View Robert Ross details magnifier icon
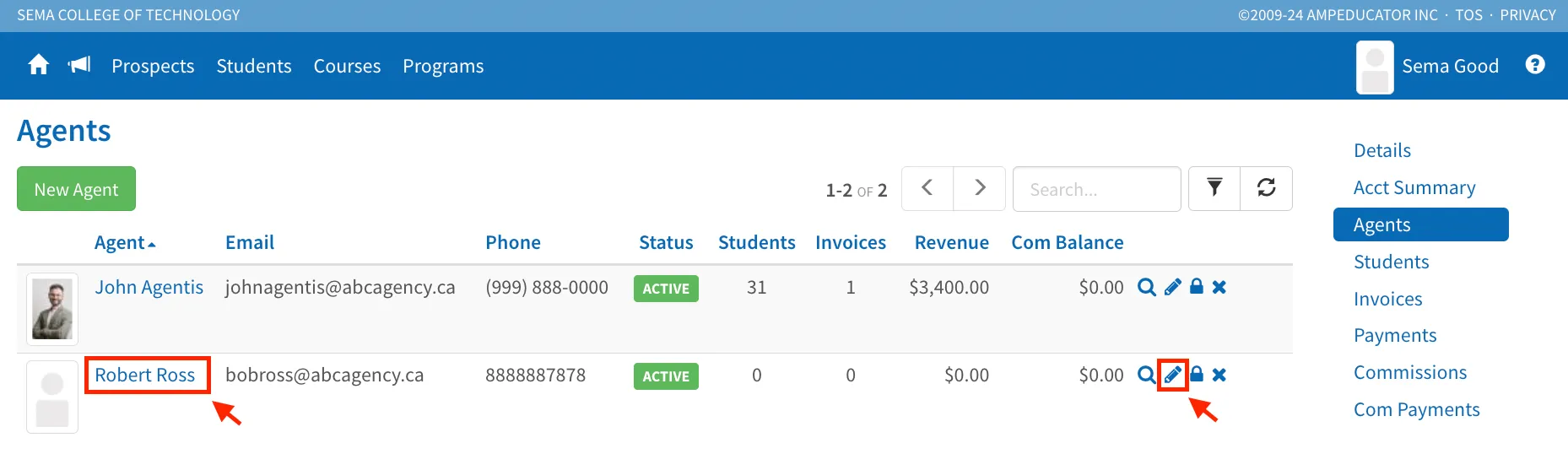 (x=1146, y=376)
